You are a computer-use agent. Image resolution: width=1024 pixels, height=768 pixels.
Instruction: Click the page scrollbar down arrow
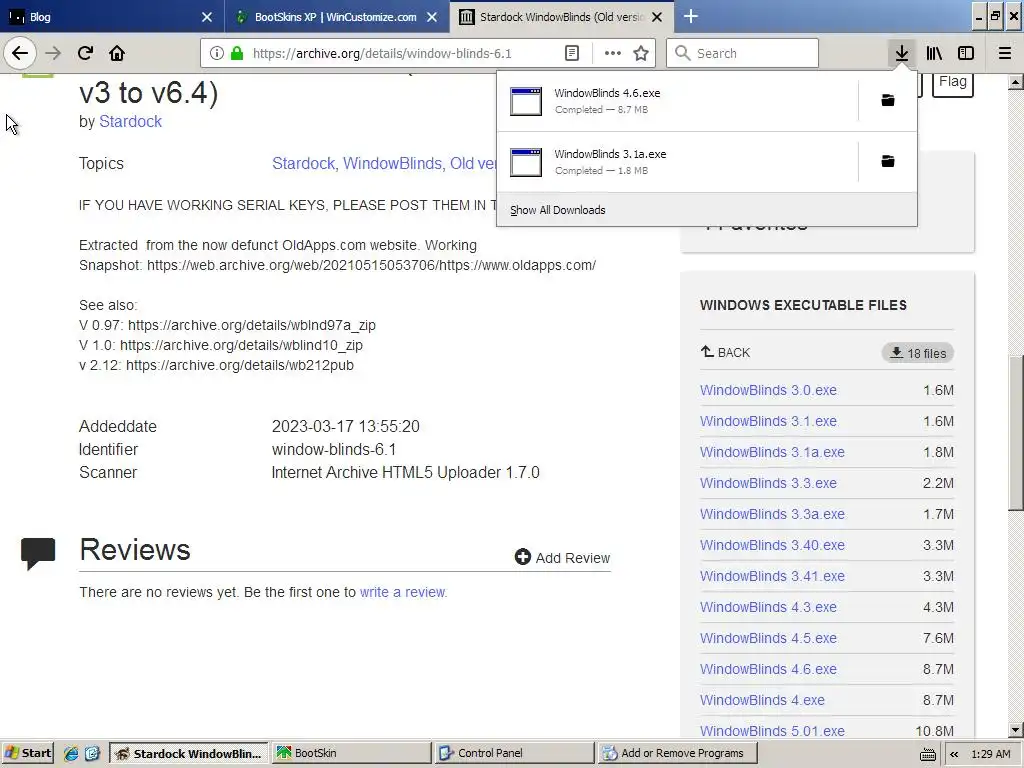click(x=1016, y=731)
